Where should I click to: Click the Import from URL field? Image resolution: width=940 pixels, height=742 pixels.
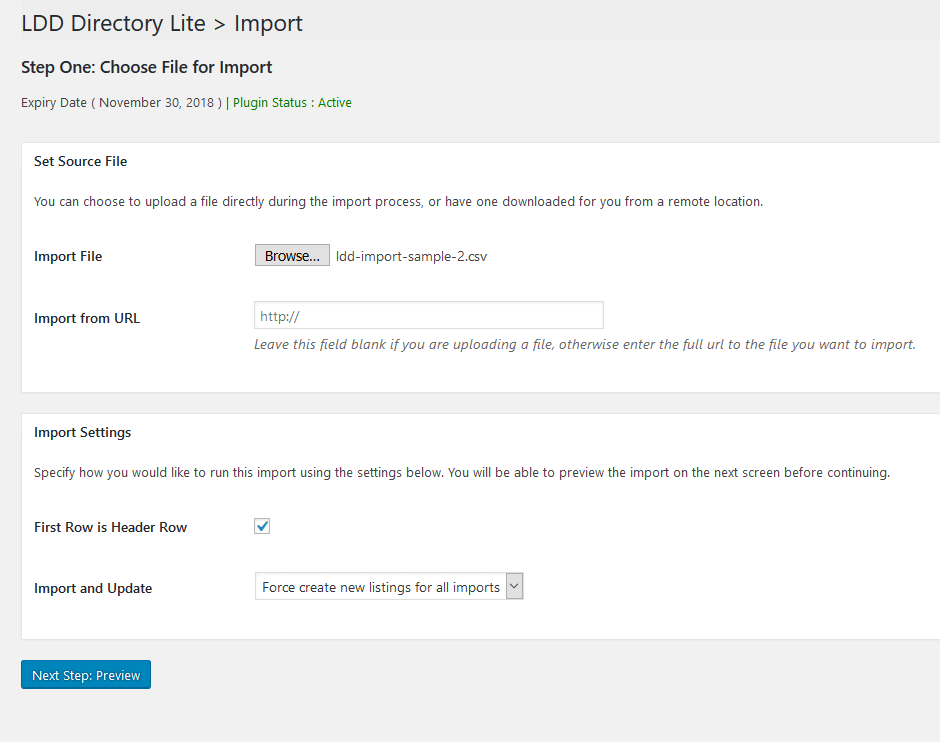click(x=429, y=315)
